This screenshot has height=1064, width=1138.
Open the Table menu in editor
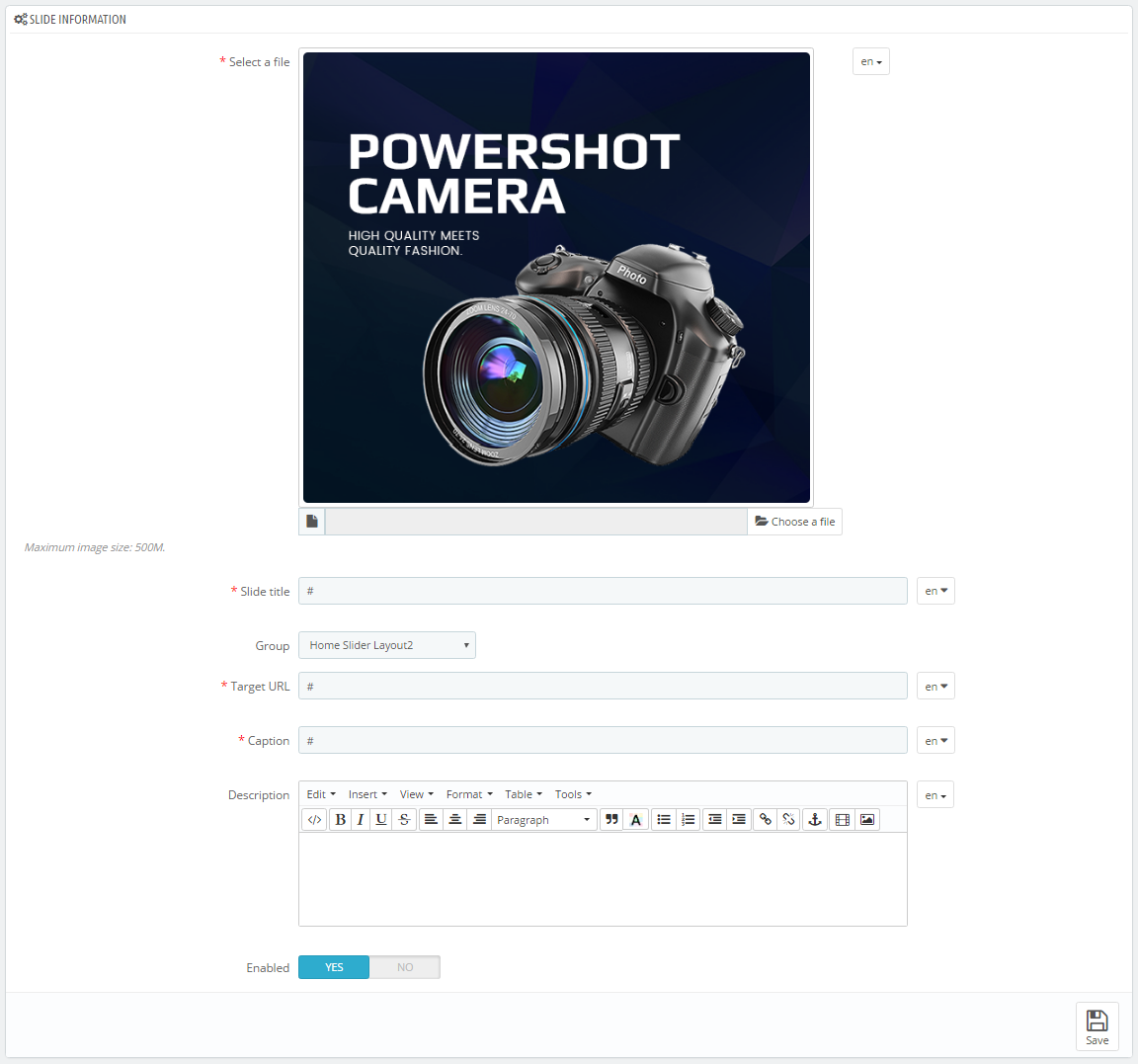524,794
